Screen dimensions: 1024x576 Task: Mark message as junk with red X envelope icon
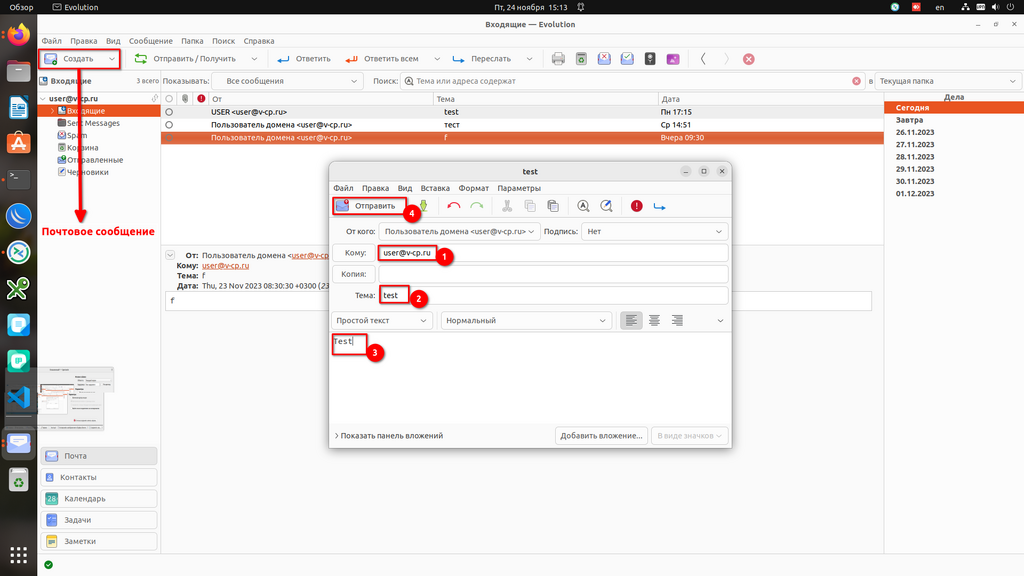point(604,59)
